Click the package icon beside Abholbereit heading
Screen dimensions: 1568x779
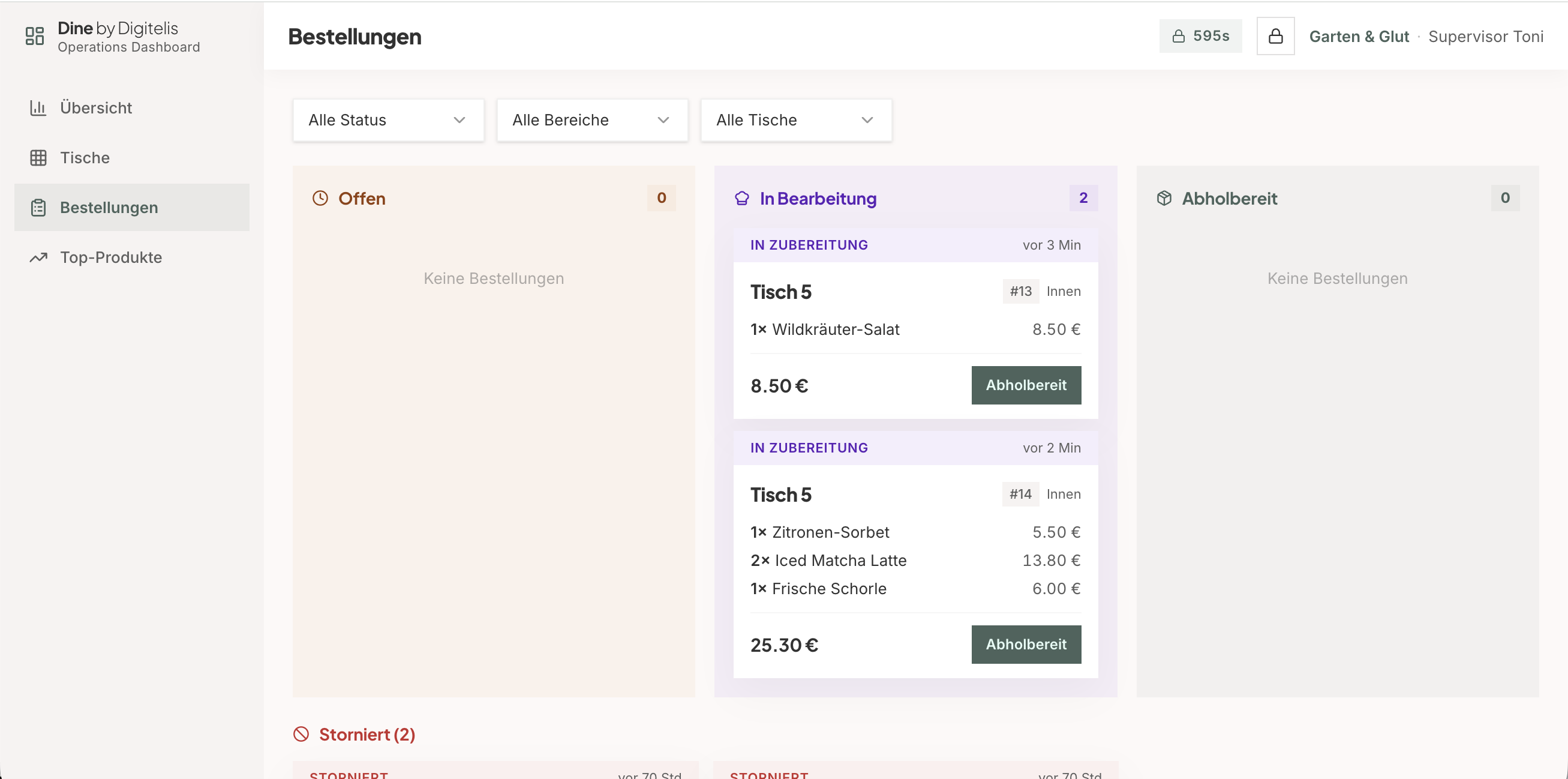[1164, 199]
